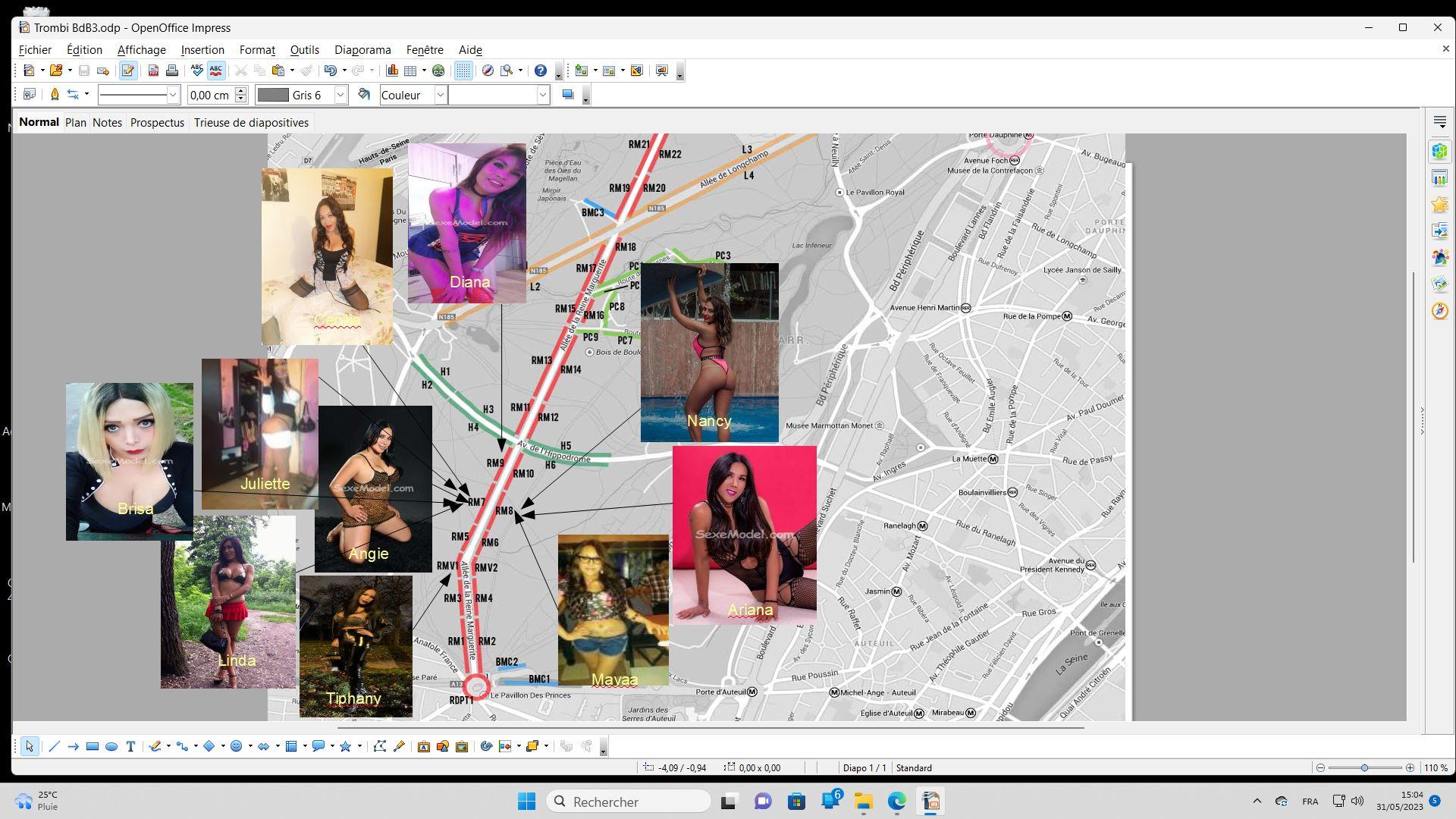Switch to Trieuse de diapositives tab

coord(251,123)
